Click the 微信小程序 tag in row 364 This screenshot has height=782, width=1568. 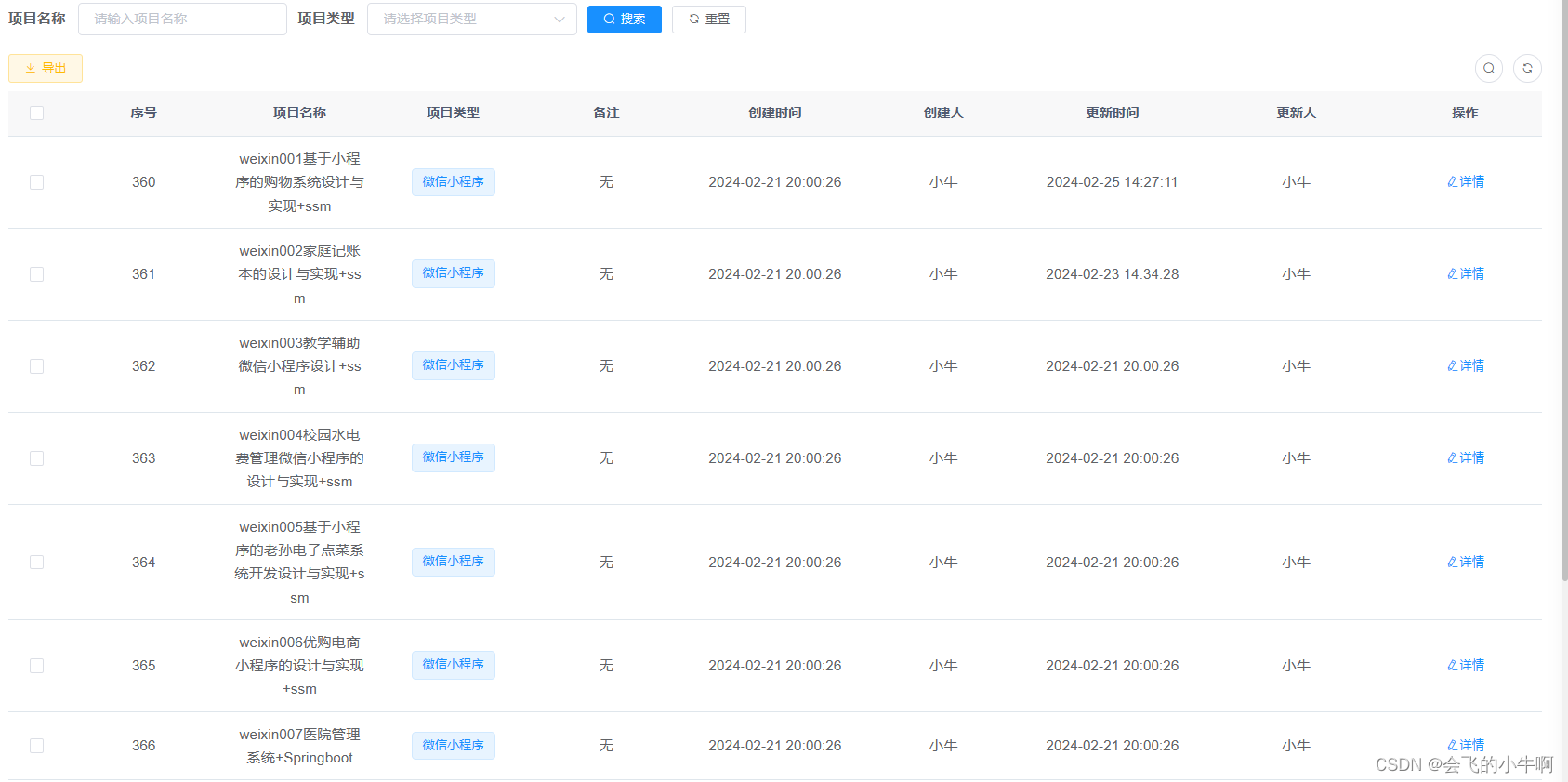coord(454,562)
